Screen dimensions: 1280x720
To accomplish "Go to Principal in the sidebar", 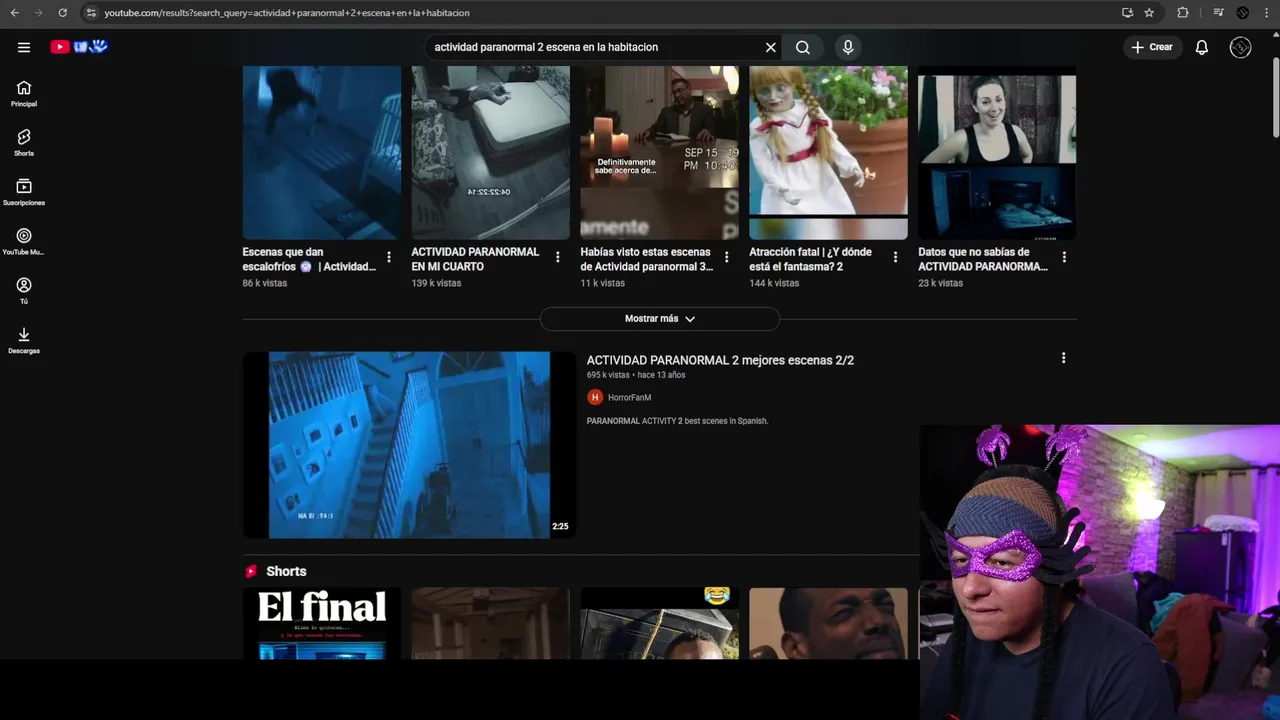I will [24, 94].
